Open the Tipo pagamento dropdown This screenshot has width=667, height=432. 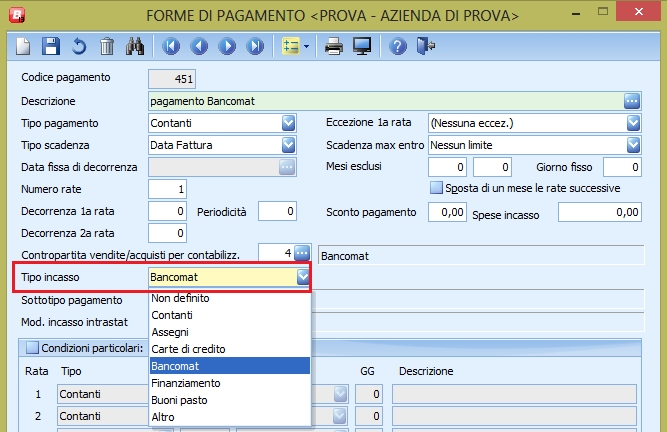(x=288, y=123)
